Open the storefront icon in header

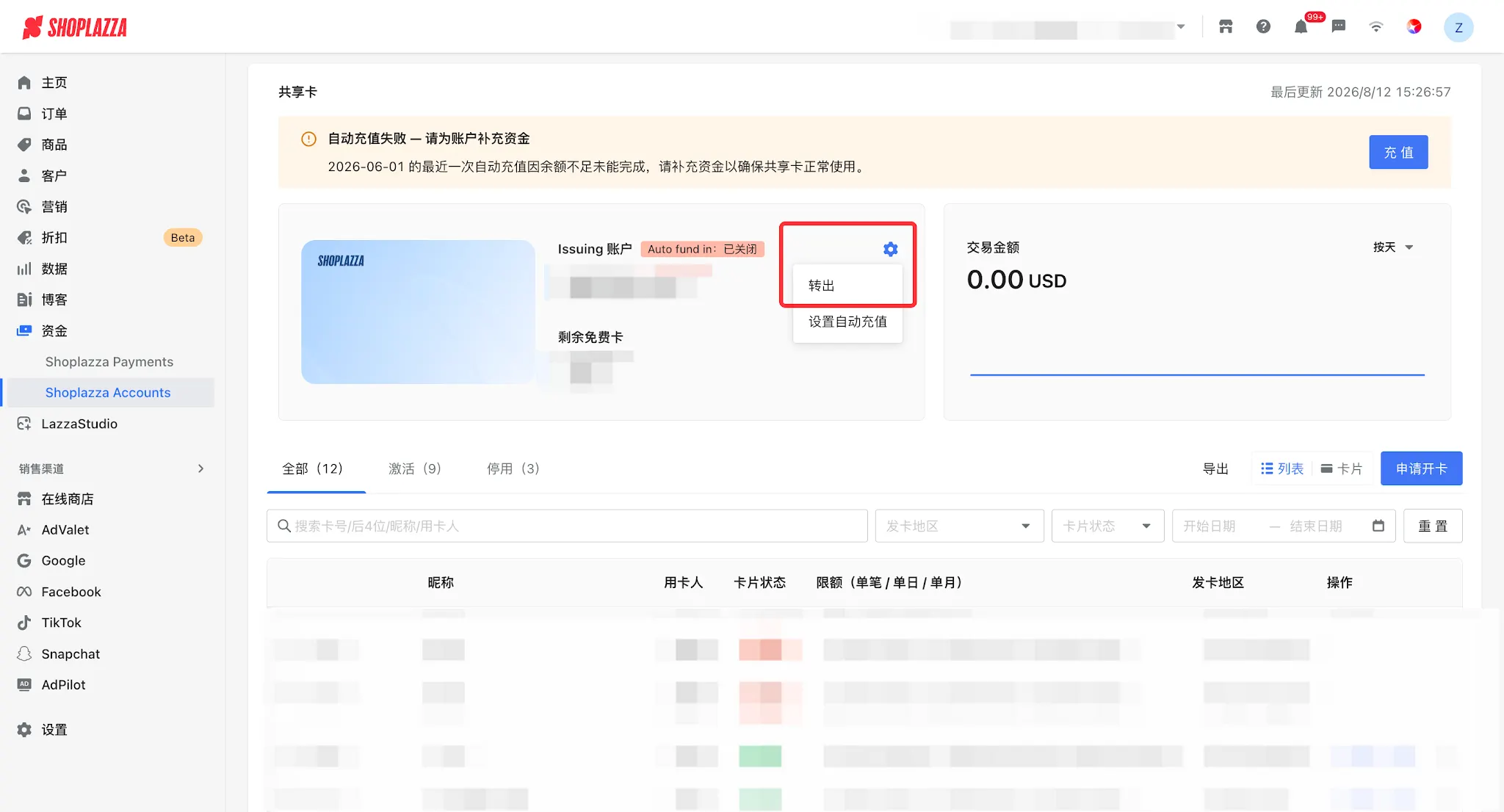point(1226,27)
